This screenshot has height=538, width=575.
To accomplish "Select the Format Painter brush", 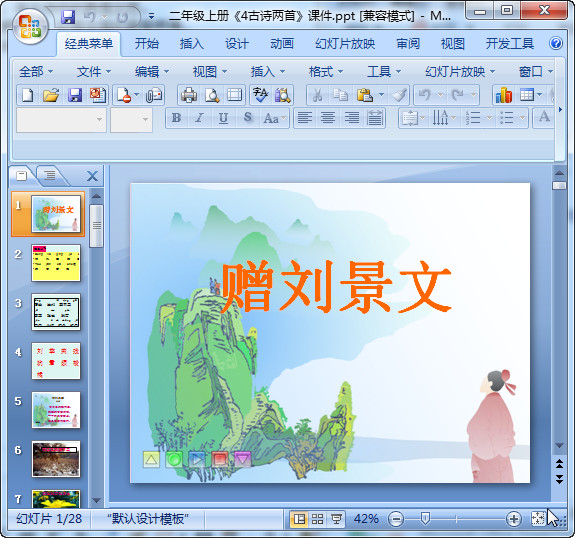I will pos(399,95).
